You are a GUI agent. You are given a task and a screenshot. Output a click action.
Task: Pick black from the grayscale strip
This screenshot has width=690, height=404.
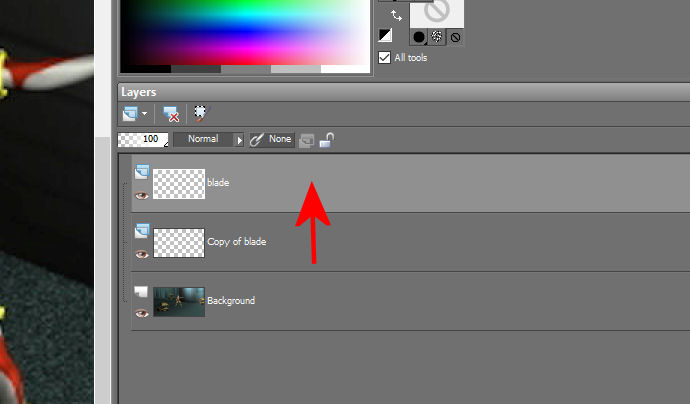[146, 69]
